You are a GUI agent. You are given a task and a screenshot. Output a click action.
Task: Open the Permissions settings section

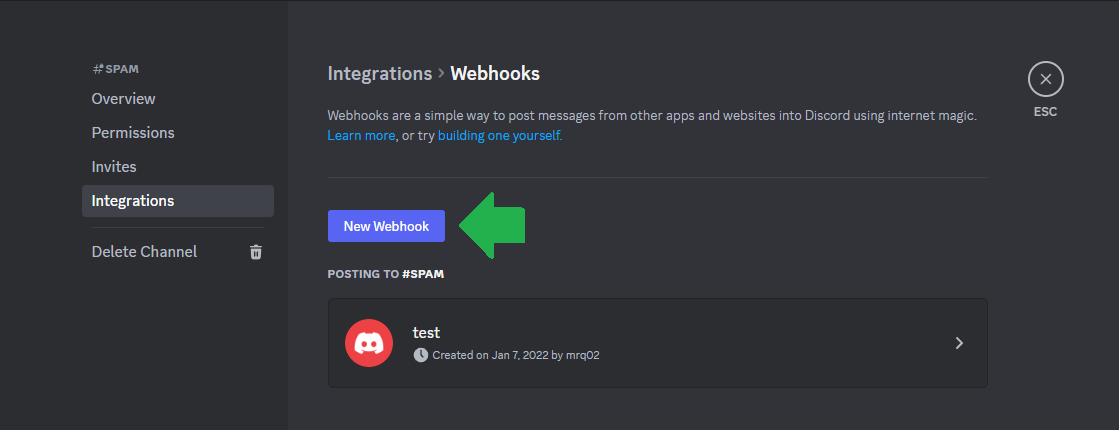[x=133, y=133]
